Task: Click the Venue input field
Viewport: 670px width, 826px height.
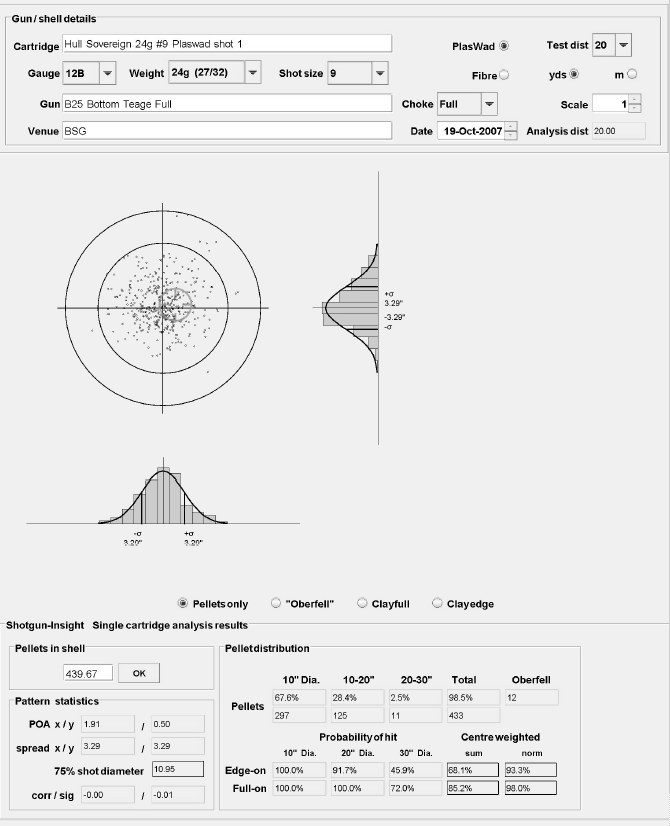Action: [x=226, y=131]
